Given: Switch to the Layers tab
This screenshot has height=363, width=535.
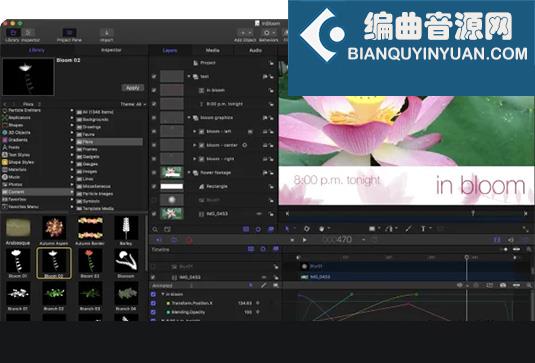Looking at the screenshot, I should 170,50.
